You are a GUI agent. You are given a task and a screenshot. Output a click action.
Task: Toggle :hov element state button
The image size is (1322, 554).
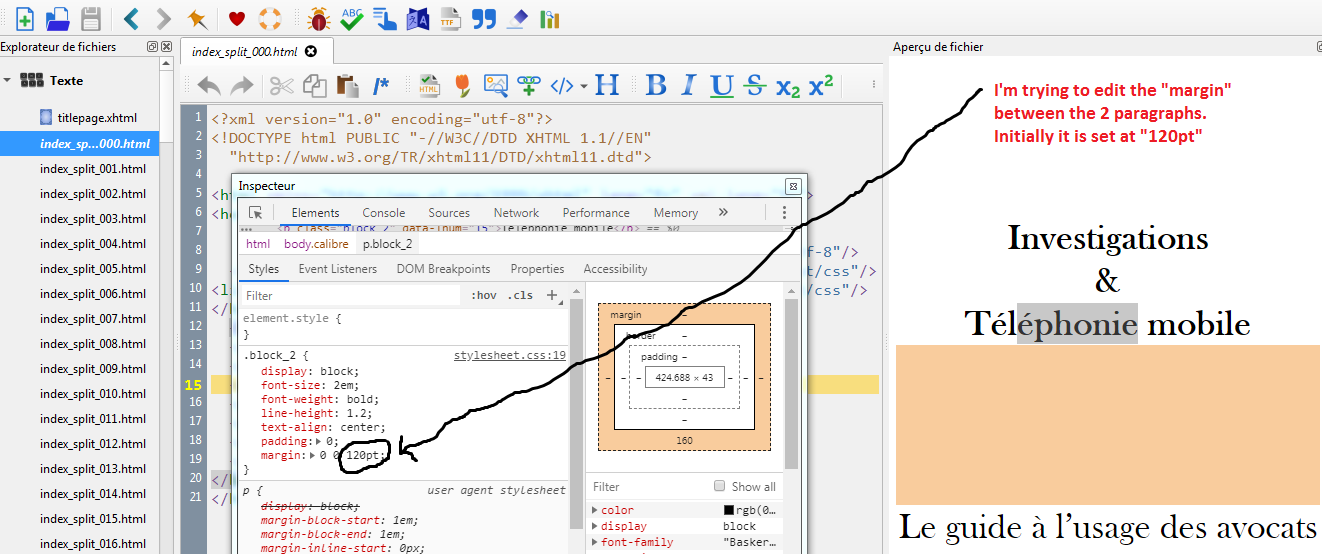484,295
